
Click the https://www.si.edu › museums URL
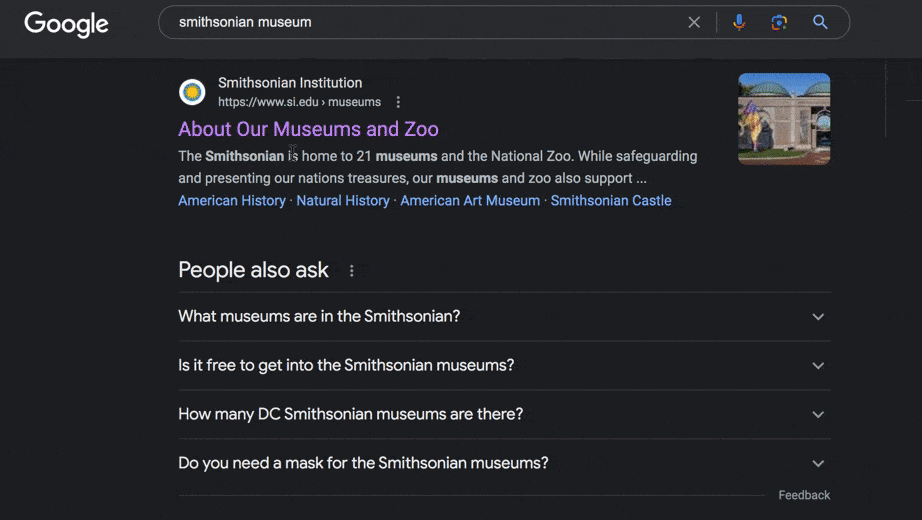(x=299, y=102)
